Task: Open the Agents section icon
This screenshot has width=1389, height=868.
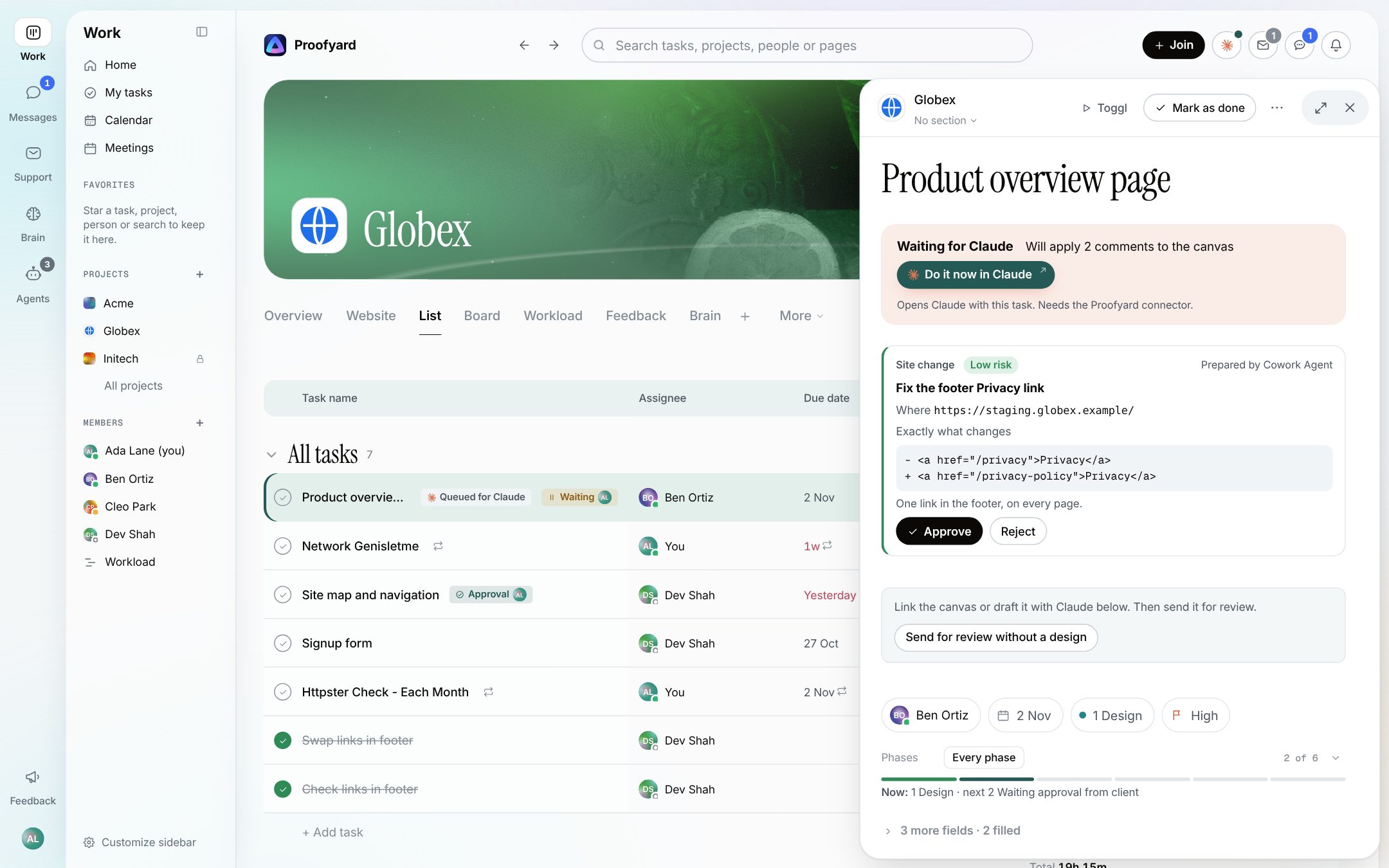Action: 33,274
